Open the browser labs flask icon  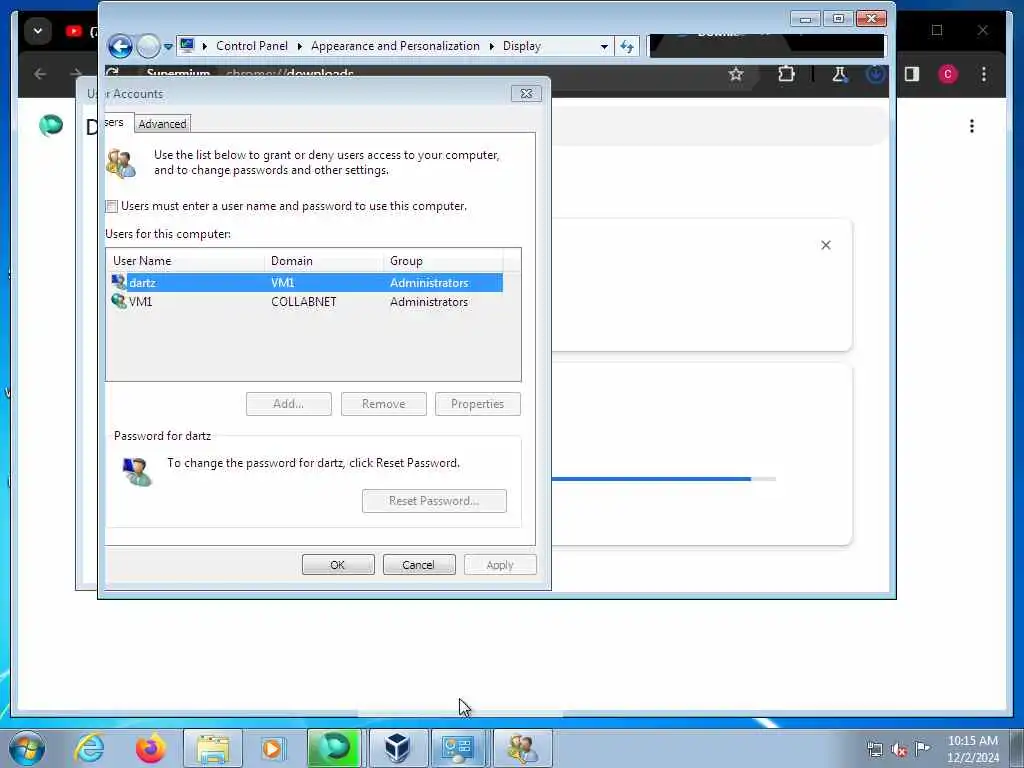(x=839, y=74)
